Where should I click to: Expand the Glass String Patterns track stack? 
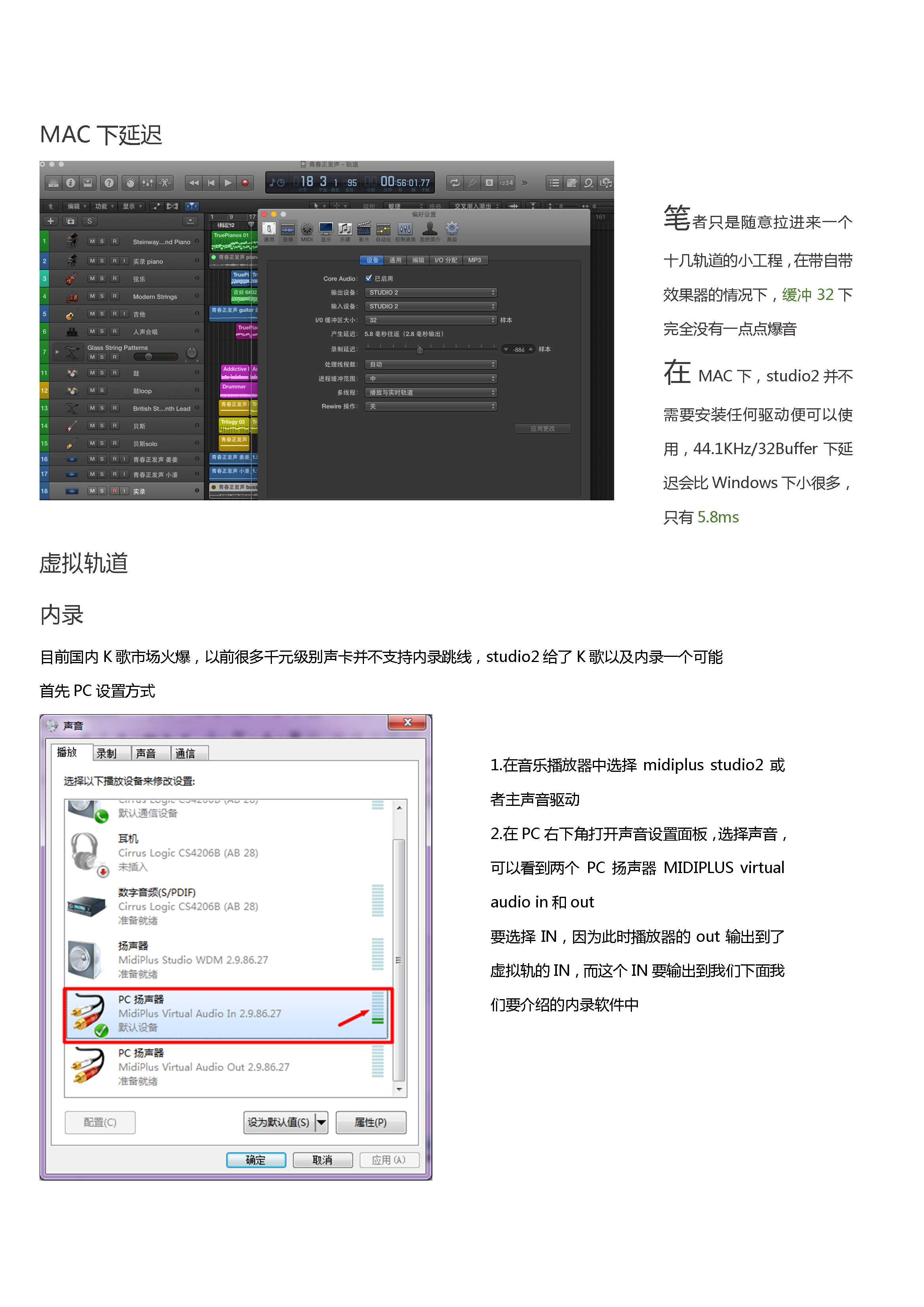pyautogui.click(x=57, y=353)
